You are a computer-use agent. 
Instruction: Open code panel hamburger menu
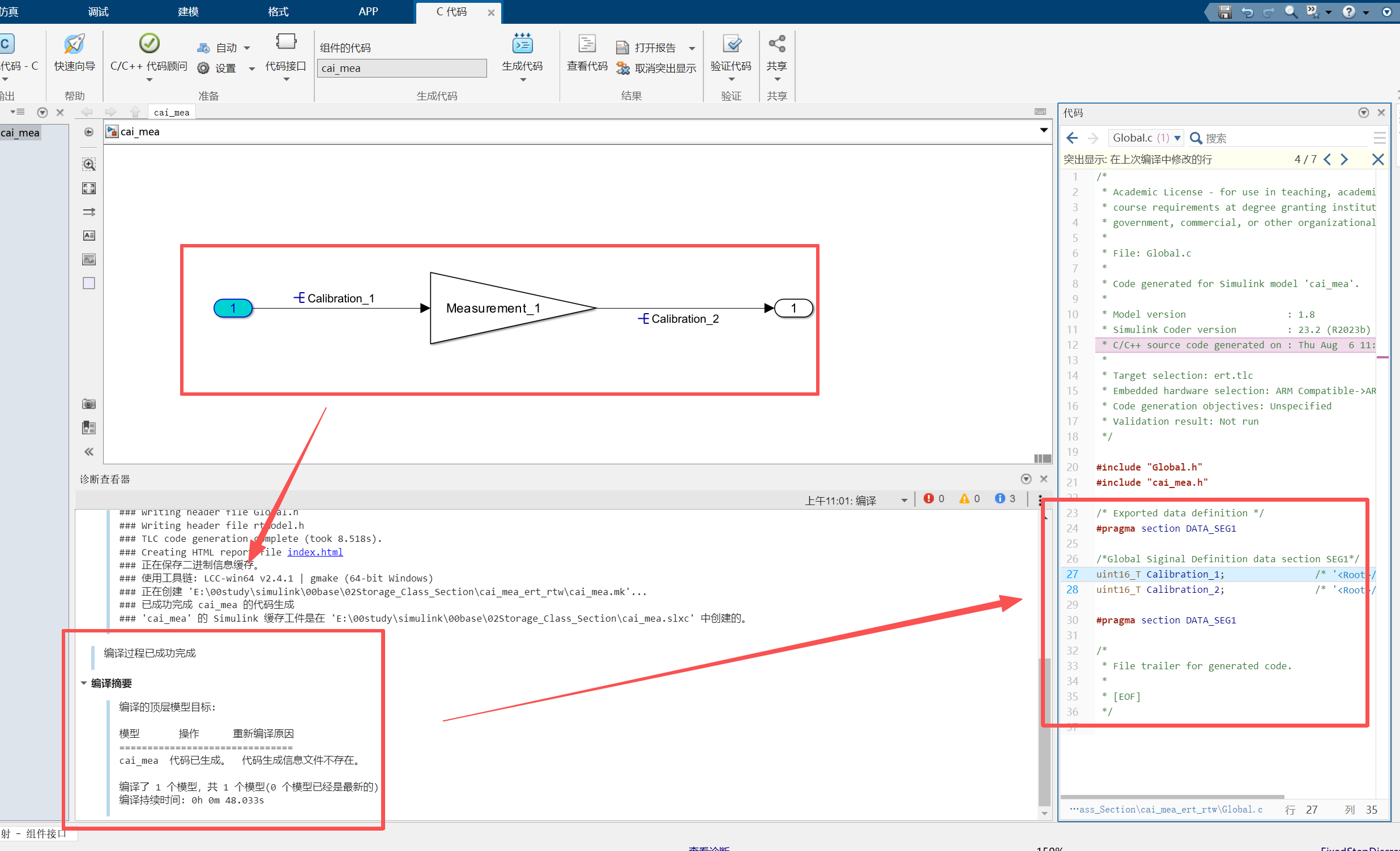point(1380,138)
